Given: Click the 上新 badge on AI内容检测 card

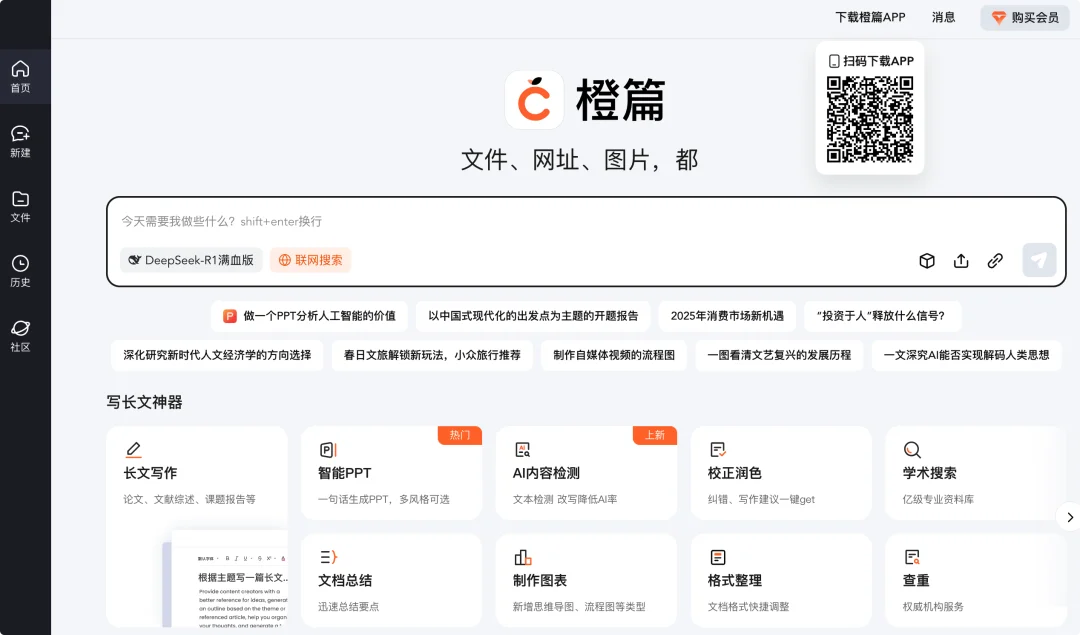Looking at the screenshot, I should point(654,435).
